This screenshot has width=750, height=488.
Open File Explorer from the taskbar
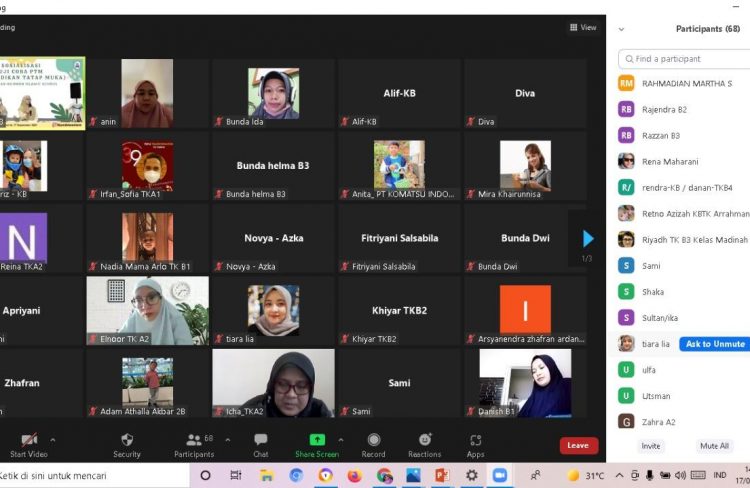[267, 475]
